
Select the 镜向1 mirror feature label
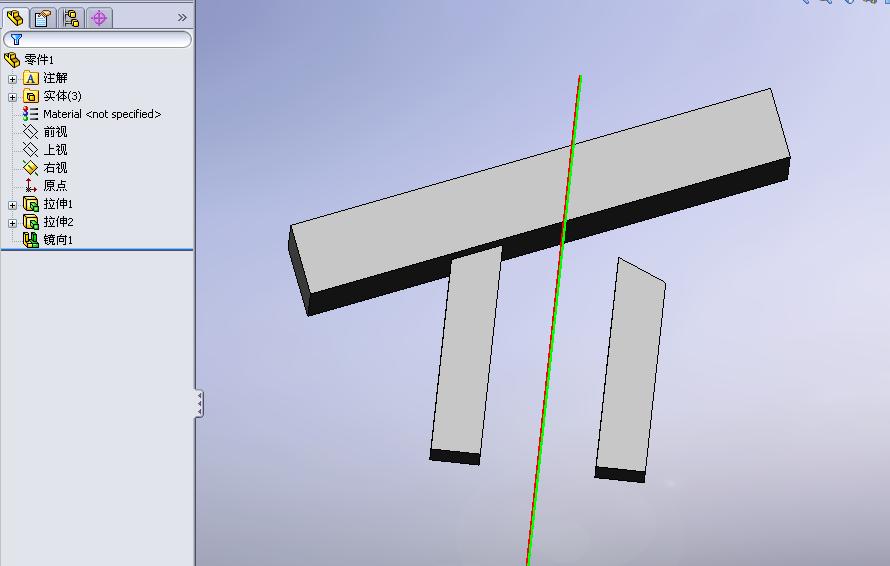click(58, 240)
